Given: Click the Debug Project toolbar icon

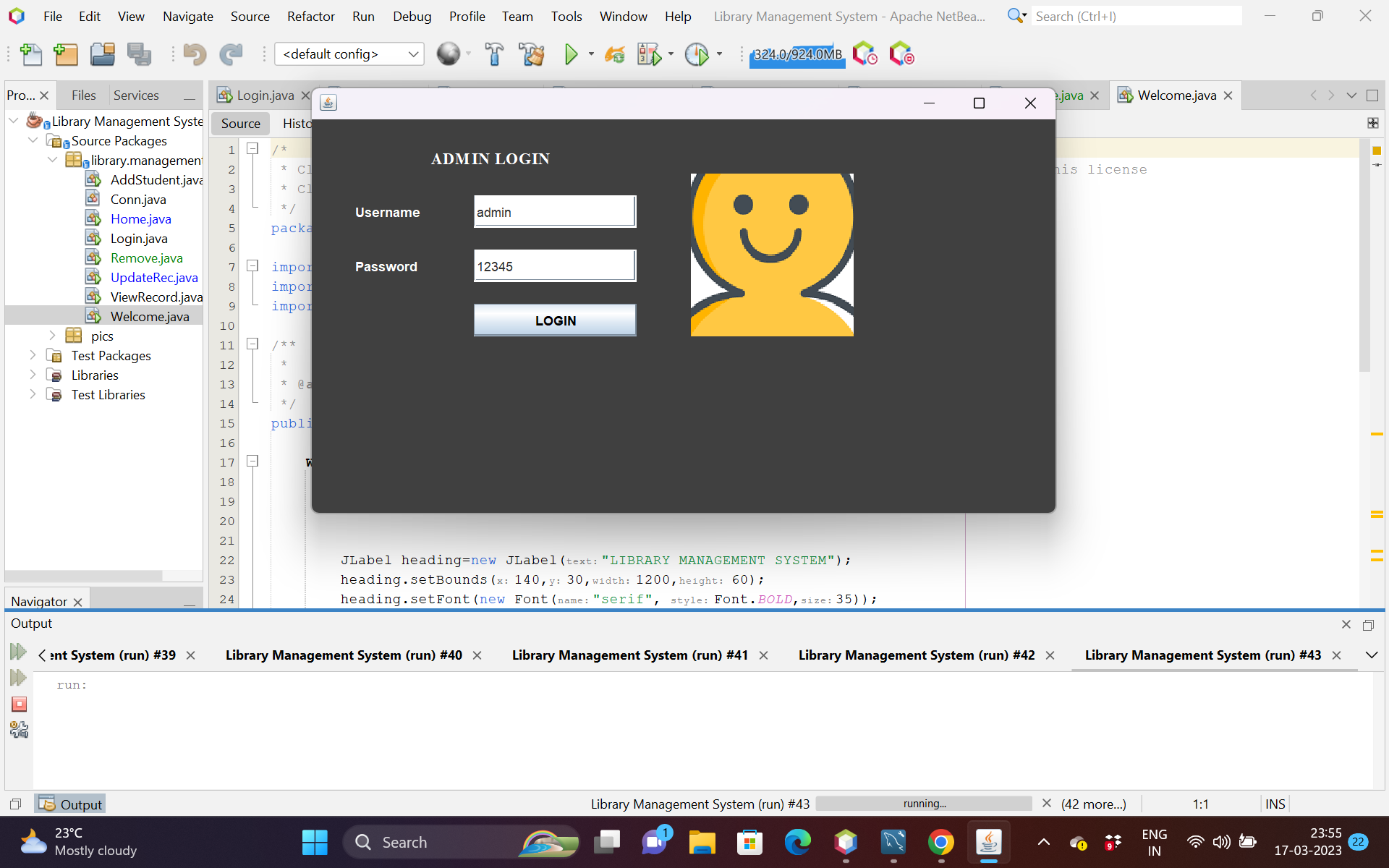Looking at the screenshot, I should tap(649, 54).
